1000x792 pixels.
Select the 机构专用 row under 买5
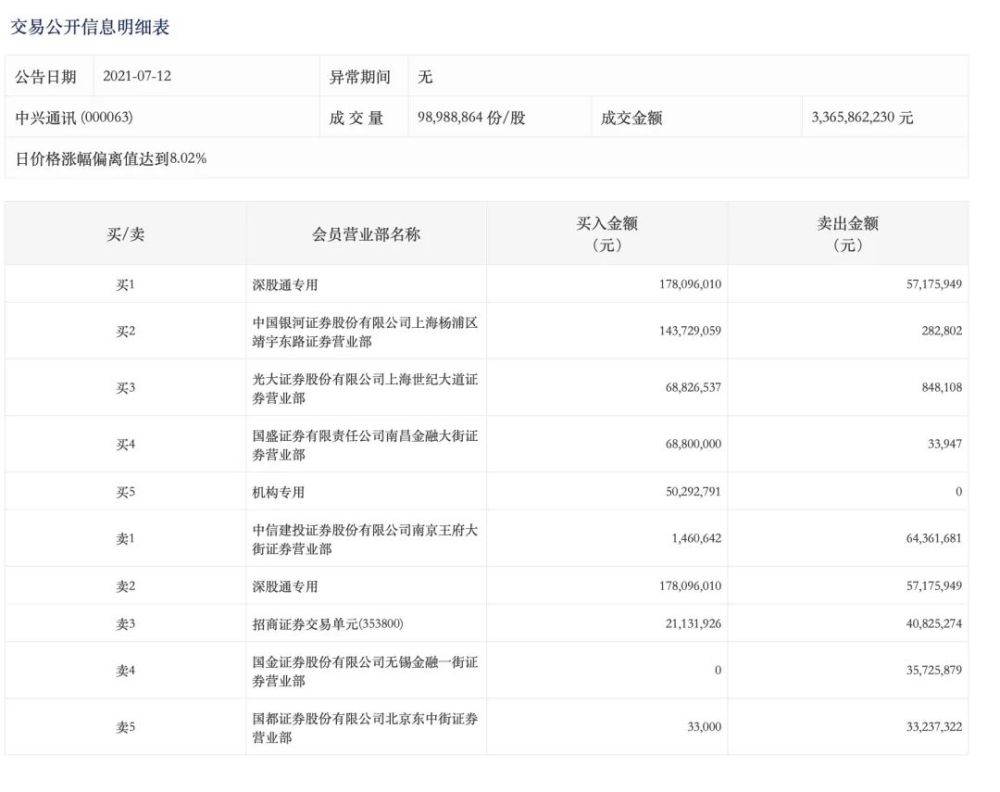coord(278,492)
